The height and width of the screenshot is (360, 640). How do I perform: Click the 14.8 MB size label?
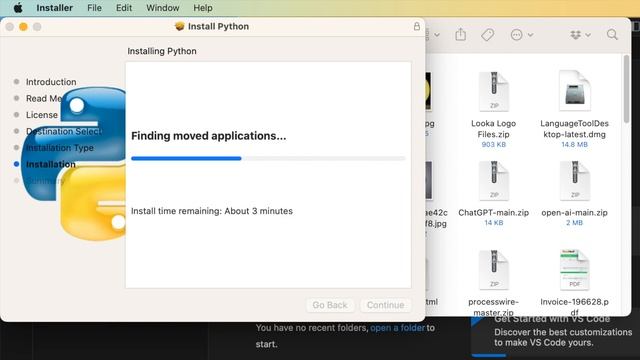pyautogui.click(x=574, y=144)
